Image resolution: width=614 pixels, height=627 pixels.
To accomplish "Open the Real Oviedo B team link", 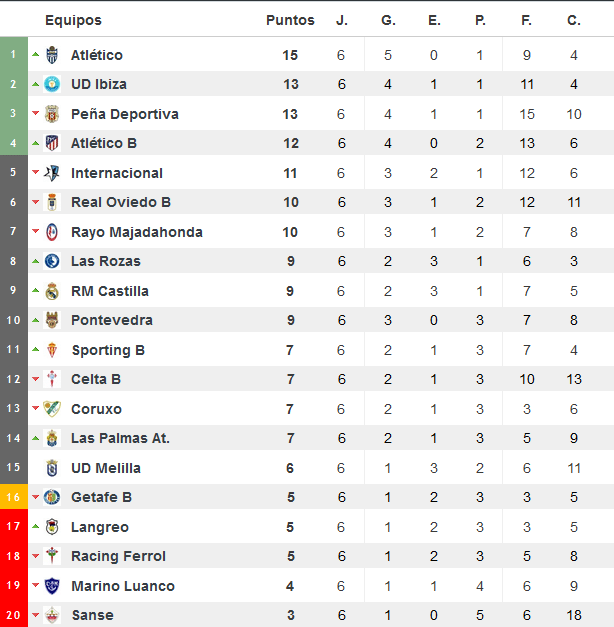I will 121,202.
